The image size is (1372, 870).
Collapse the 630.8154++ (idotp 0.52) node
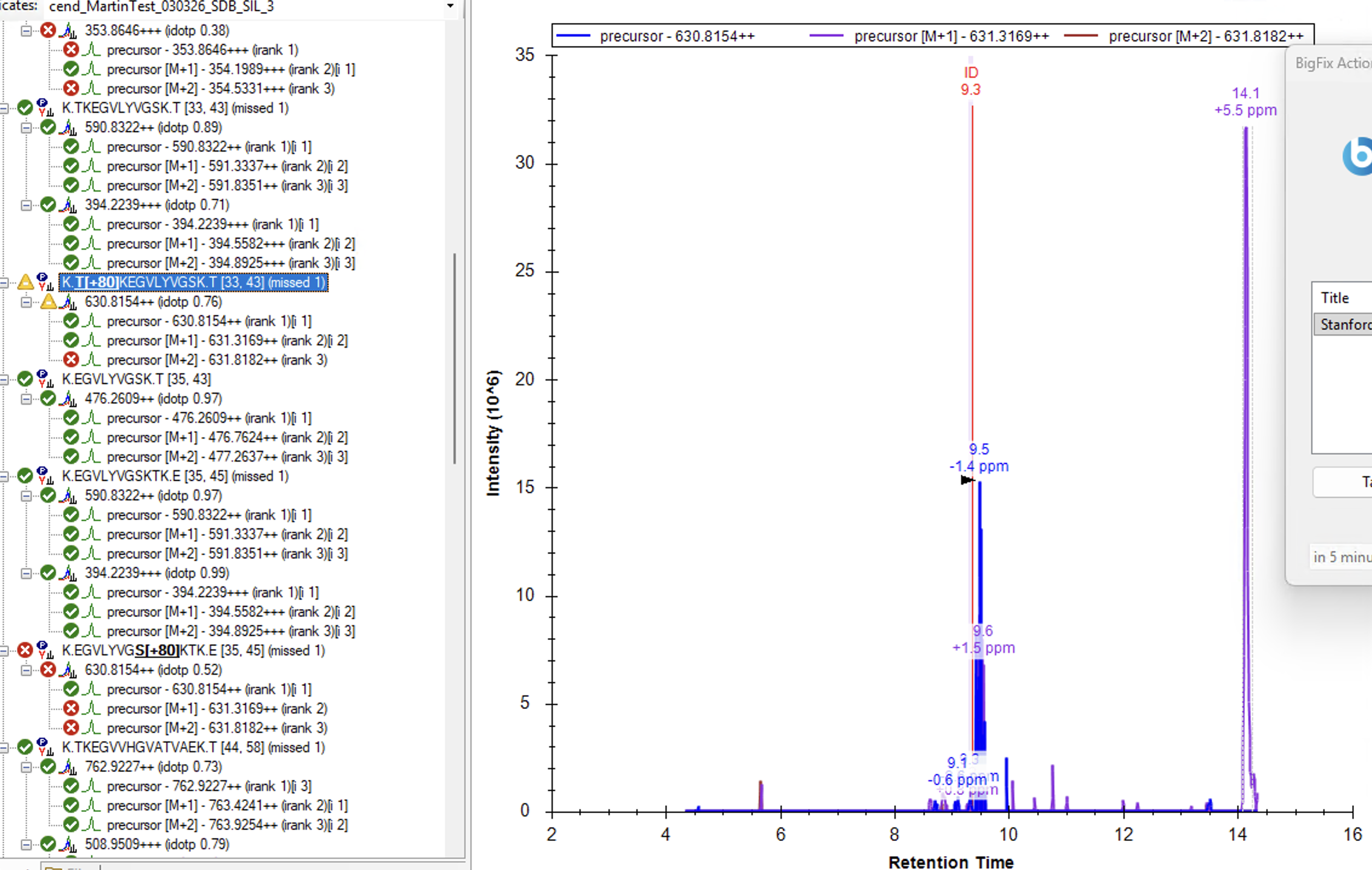point(26,670)
